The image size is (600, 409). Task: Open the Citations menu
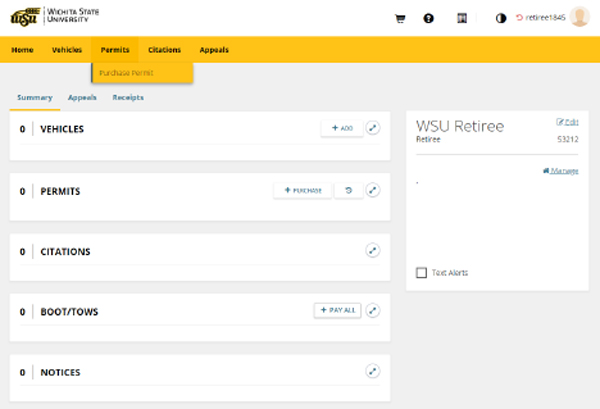click(165, 50)
